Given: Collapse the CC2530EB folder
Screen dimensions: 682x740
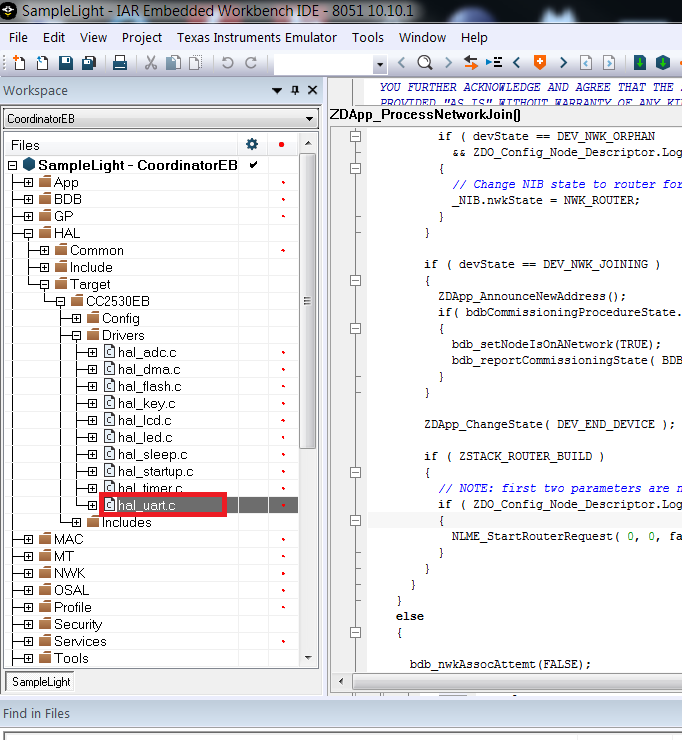Looking at the screenshot, I should (x=60, y=301).
